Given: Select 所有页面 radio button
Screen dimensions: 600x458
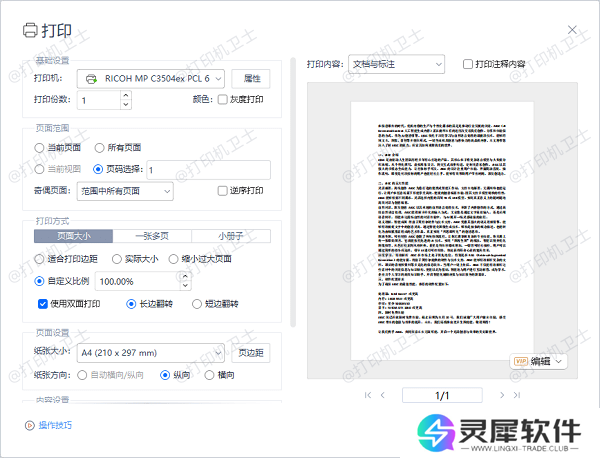Looking at the screenshot, I should [x=99, y=148].
